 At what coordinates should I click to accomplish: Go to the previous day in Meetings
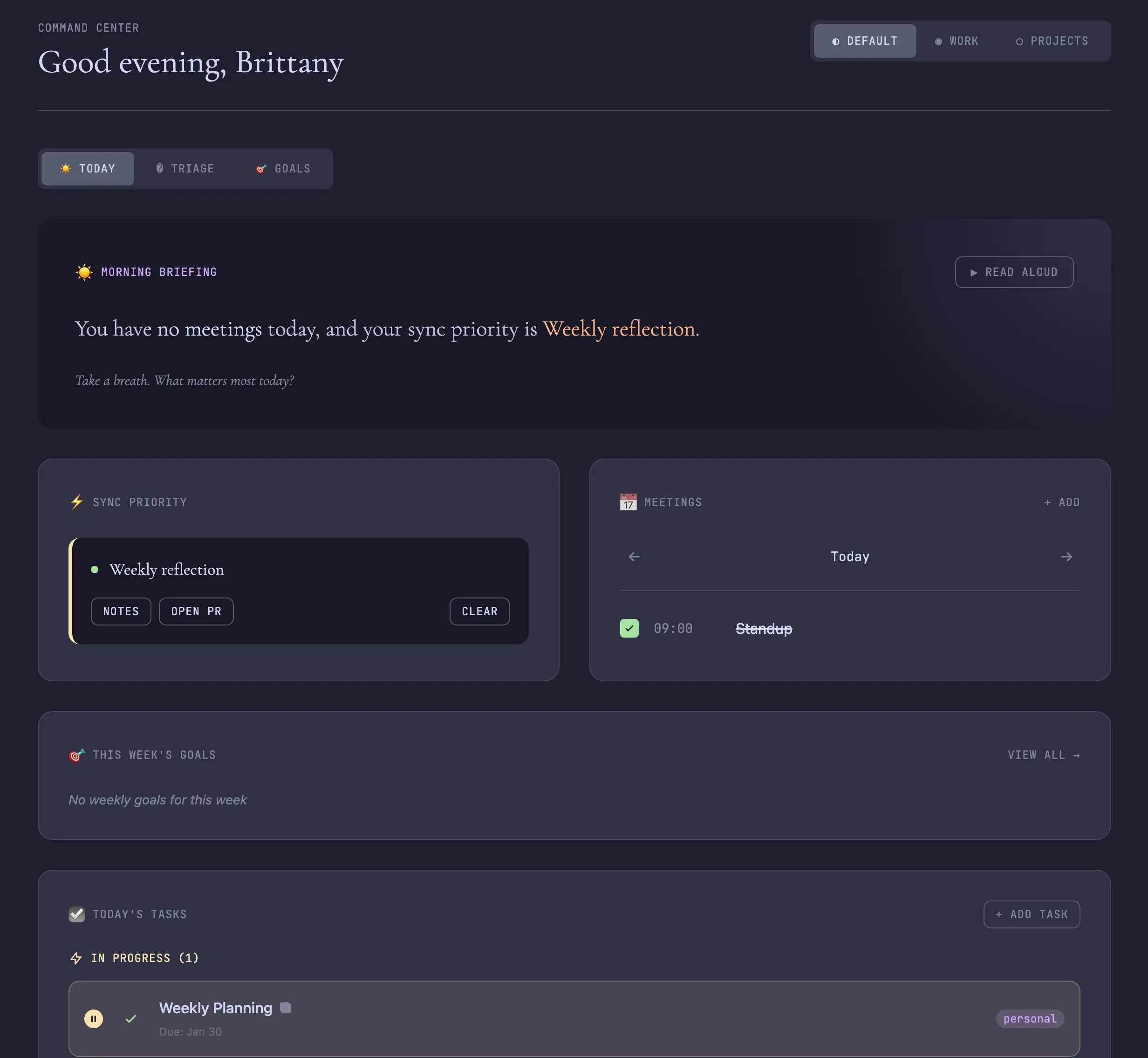click(634, 556)
